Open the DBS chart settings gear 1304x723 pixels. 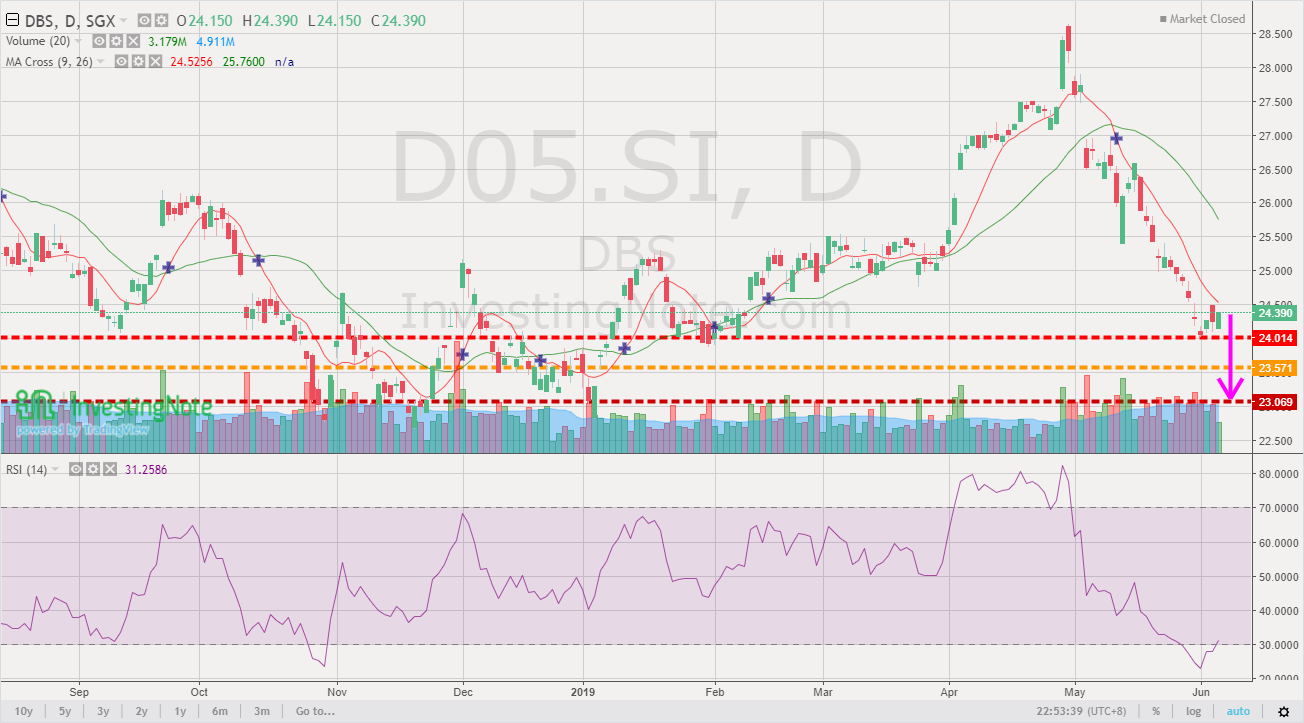[x=162, y=20]
